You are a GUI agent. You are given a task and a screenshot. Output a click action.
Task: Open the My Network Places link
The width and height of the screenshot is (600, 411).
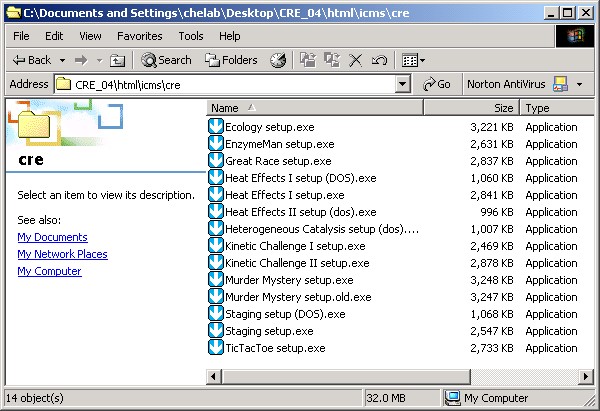coord(62,254)
